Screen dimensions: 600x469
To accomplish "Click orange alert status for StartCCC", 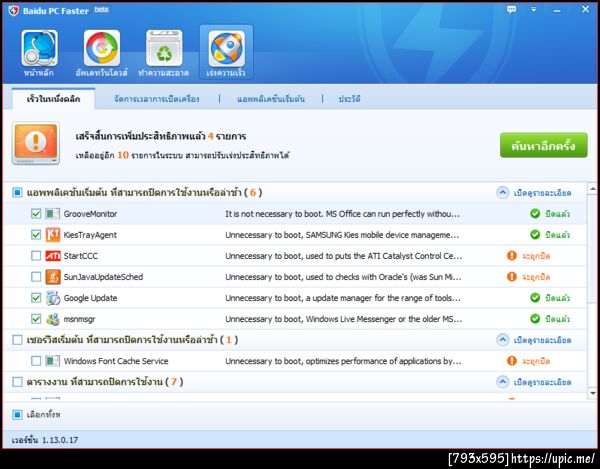I will [512, 256].
